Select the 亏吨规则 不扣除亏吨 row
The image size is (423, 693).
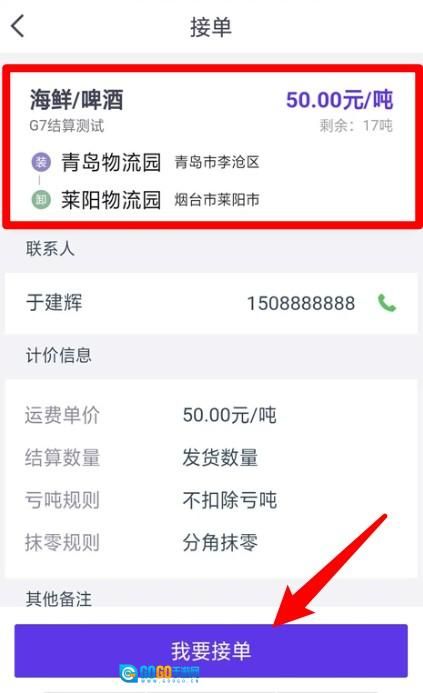tap(211, 500)
